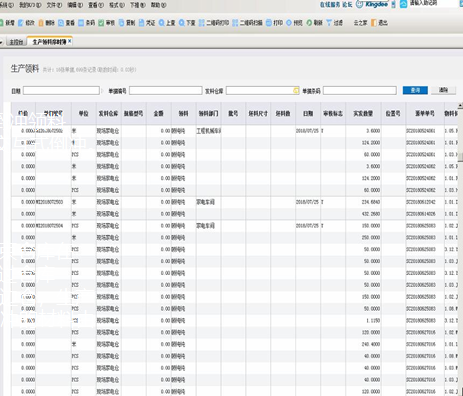This screenshot has height=396, width=463.
Task: Open the 发料仓库 warehouse lookup selector
Action: tap(296, 91)
